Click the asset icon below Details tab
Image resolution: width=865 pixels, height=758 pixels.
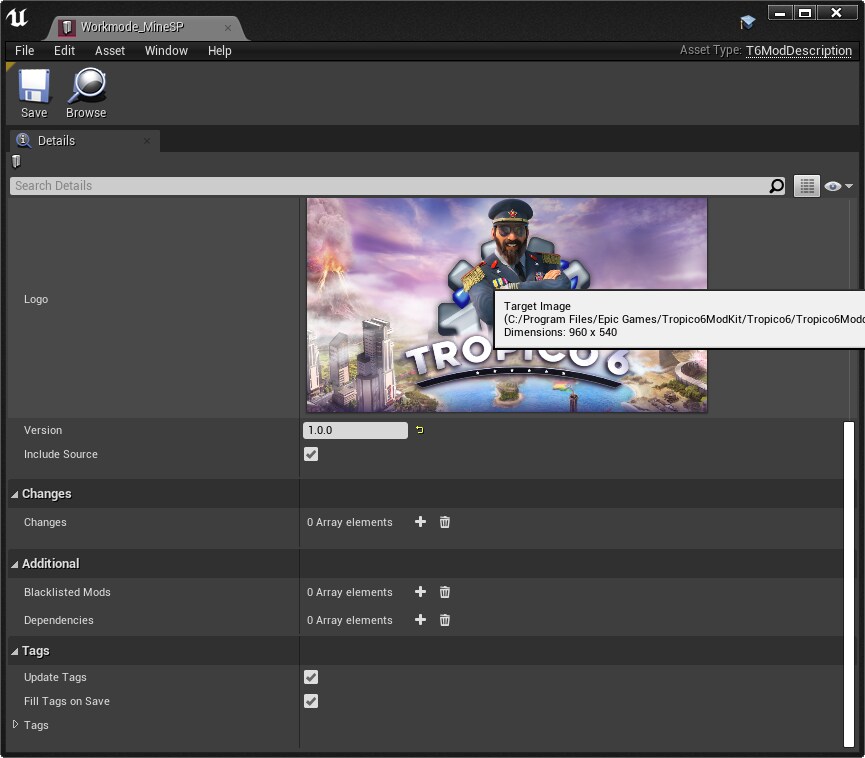[16, 161]
